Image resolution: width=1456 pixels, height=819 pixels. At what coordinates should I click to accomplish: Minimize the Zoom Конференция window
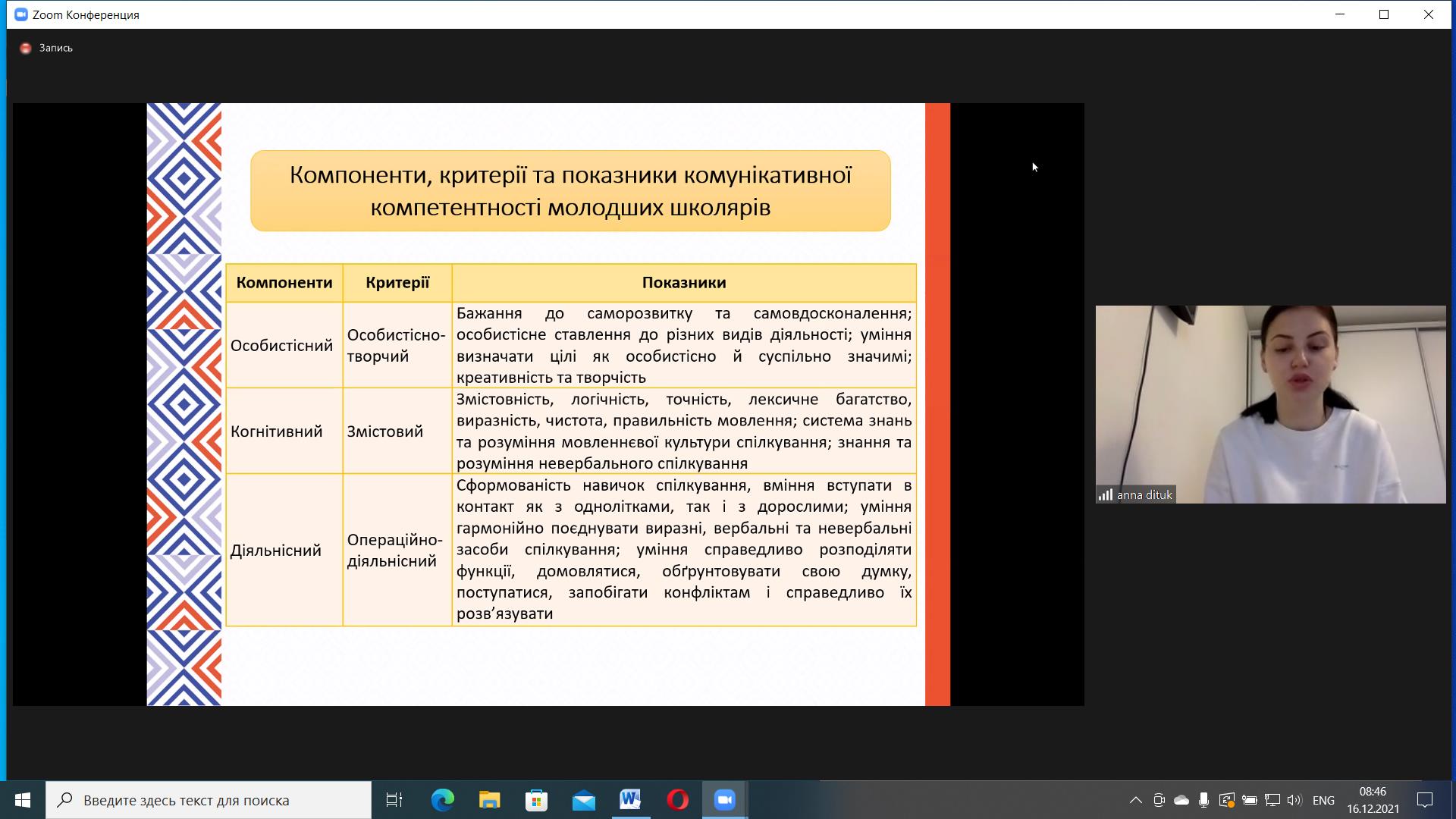click(1340, 14)
